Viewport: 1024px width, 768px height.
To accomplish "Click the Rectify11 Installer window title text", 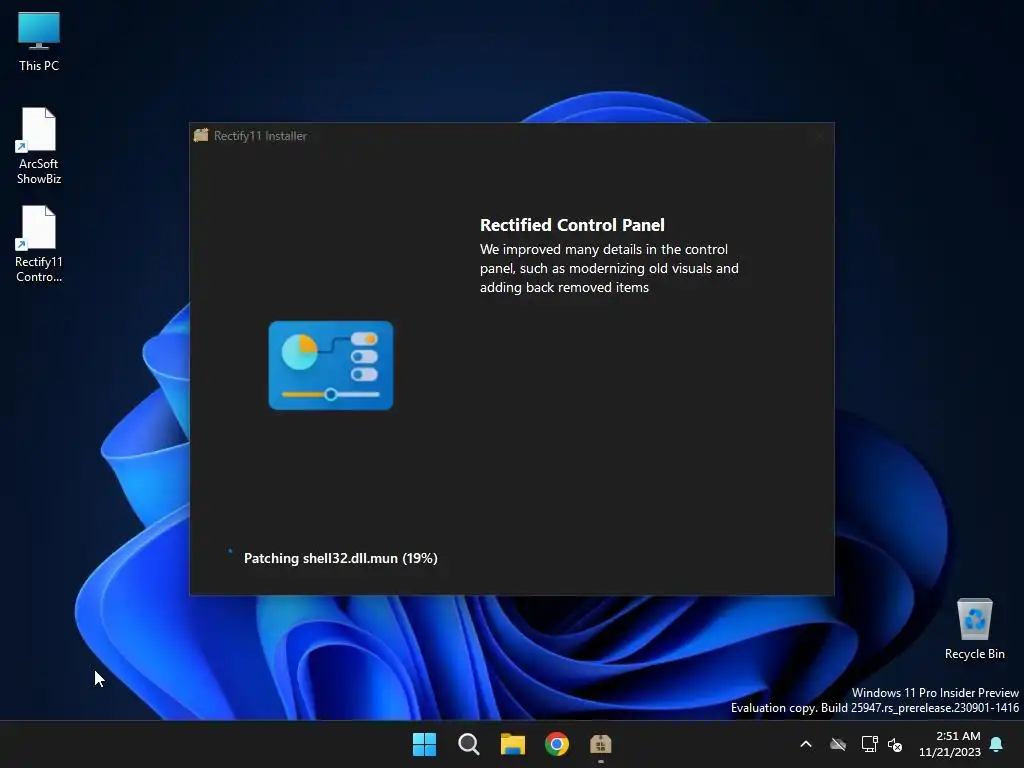I will (261, 136).
